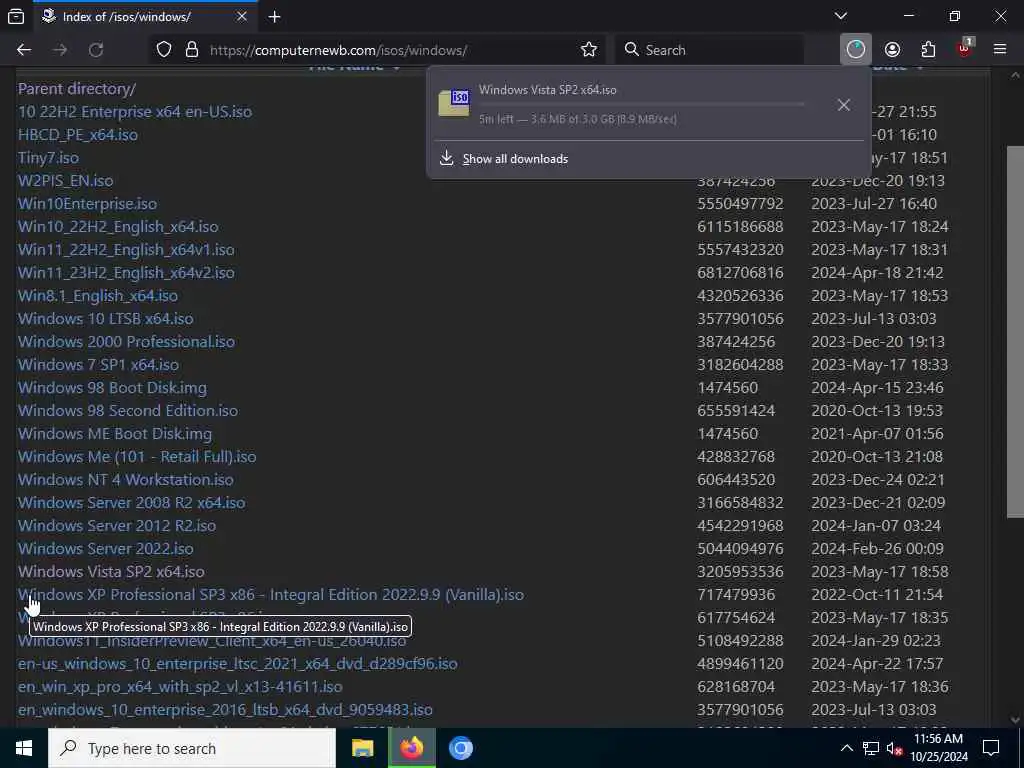Viewport: 1024px width, 768px height.
Task: Open Show all downloads
Action: tap(515, 159)
